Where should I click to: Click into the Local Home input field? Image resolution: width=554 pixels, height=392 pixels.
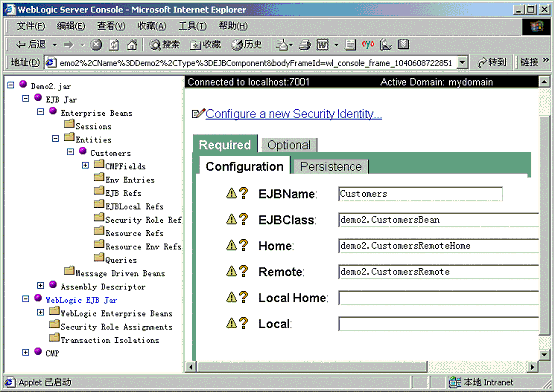pos(438,298)
